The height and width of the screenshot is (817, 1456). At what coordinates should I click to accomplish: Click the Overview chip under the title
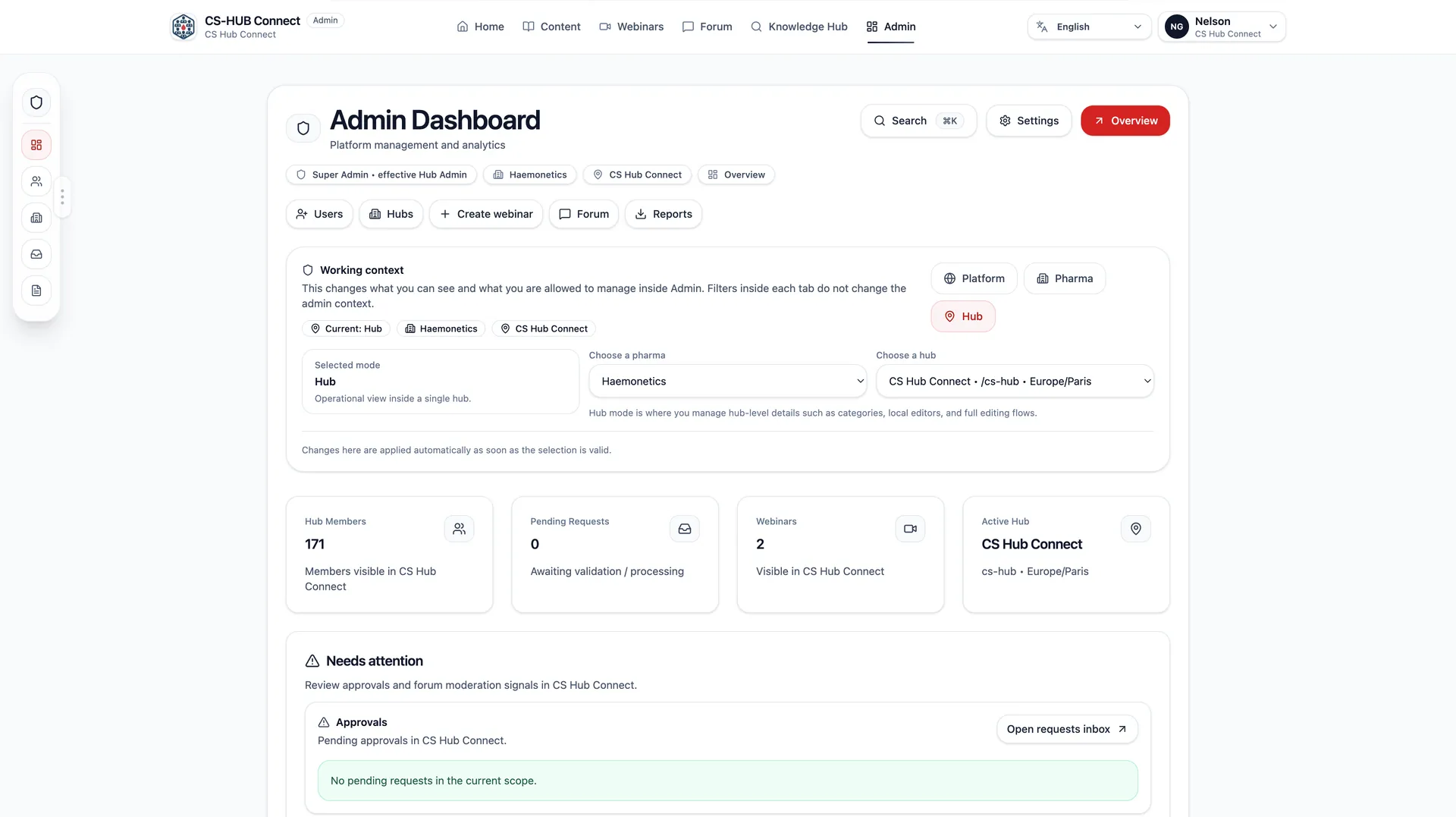tap(736, 174)
